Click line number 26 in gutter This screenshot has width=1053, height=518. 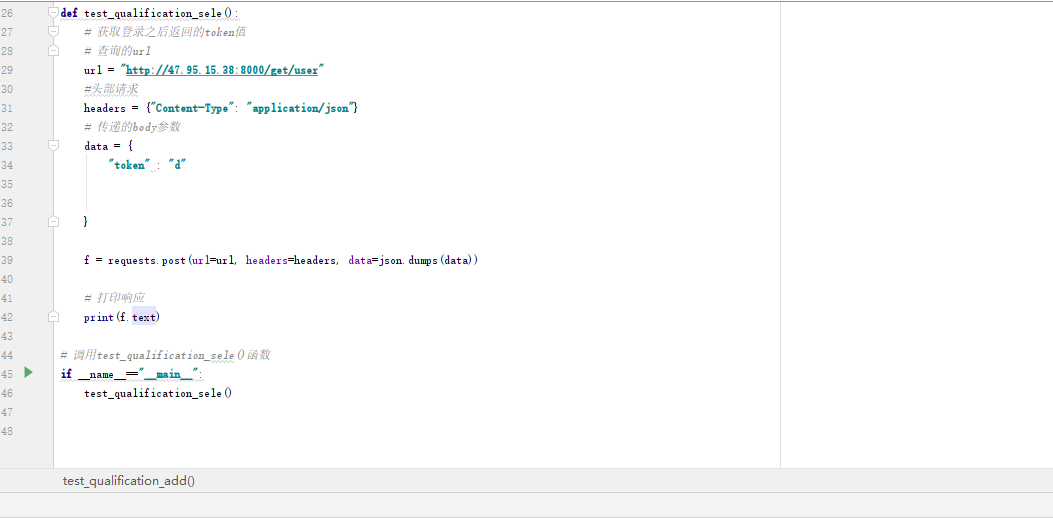pyautogui.click(x=7, y=13)
